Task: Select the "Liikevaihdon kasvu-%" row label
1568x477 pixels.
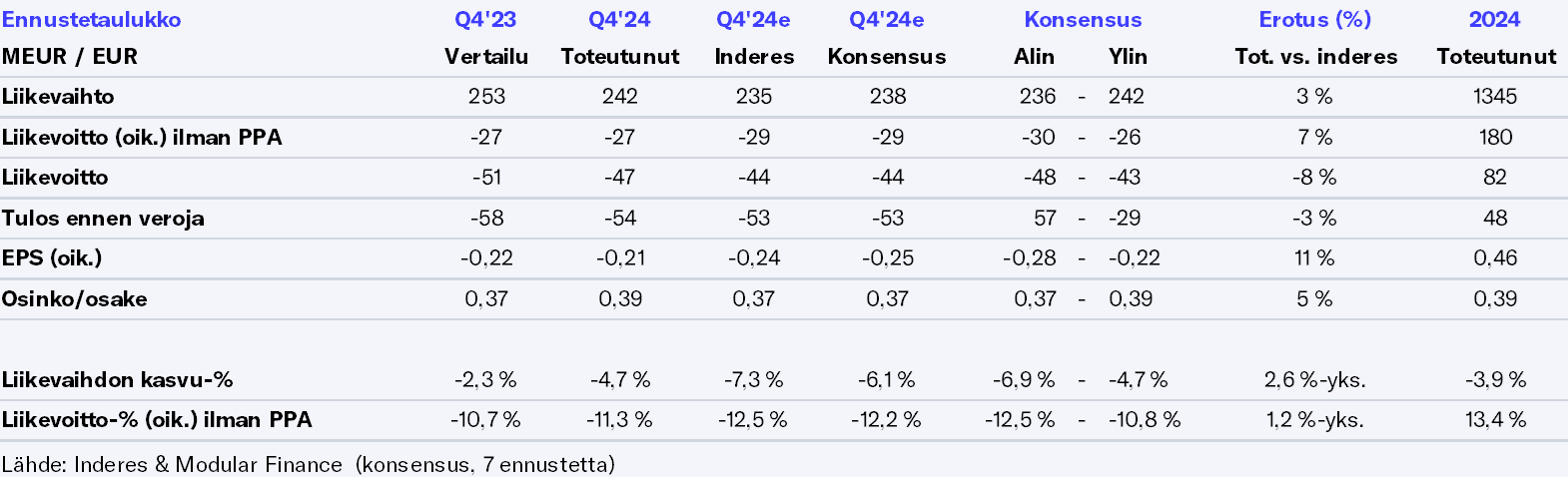Action: (x=117, y=380)
